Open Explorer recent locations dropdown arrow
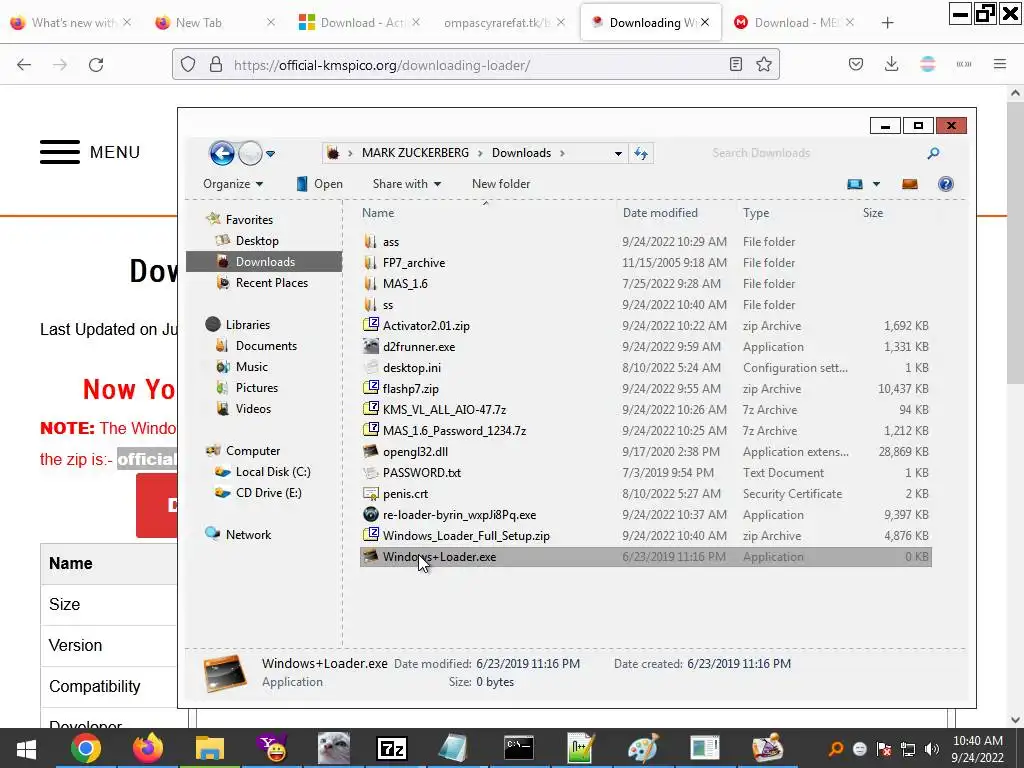This screenshot has width=1024, height=768. 270,154
